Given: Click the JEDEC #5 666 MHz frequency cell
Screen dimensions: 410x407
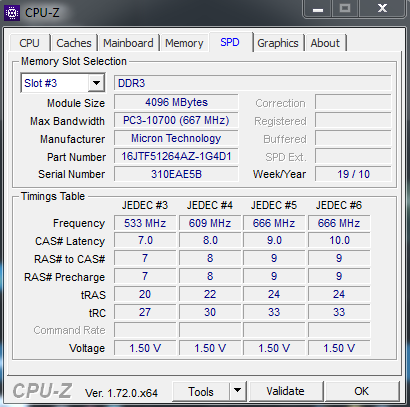Looking at the screenshot, I should (274, 223).
